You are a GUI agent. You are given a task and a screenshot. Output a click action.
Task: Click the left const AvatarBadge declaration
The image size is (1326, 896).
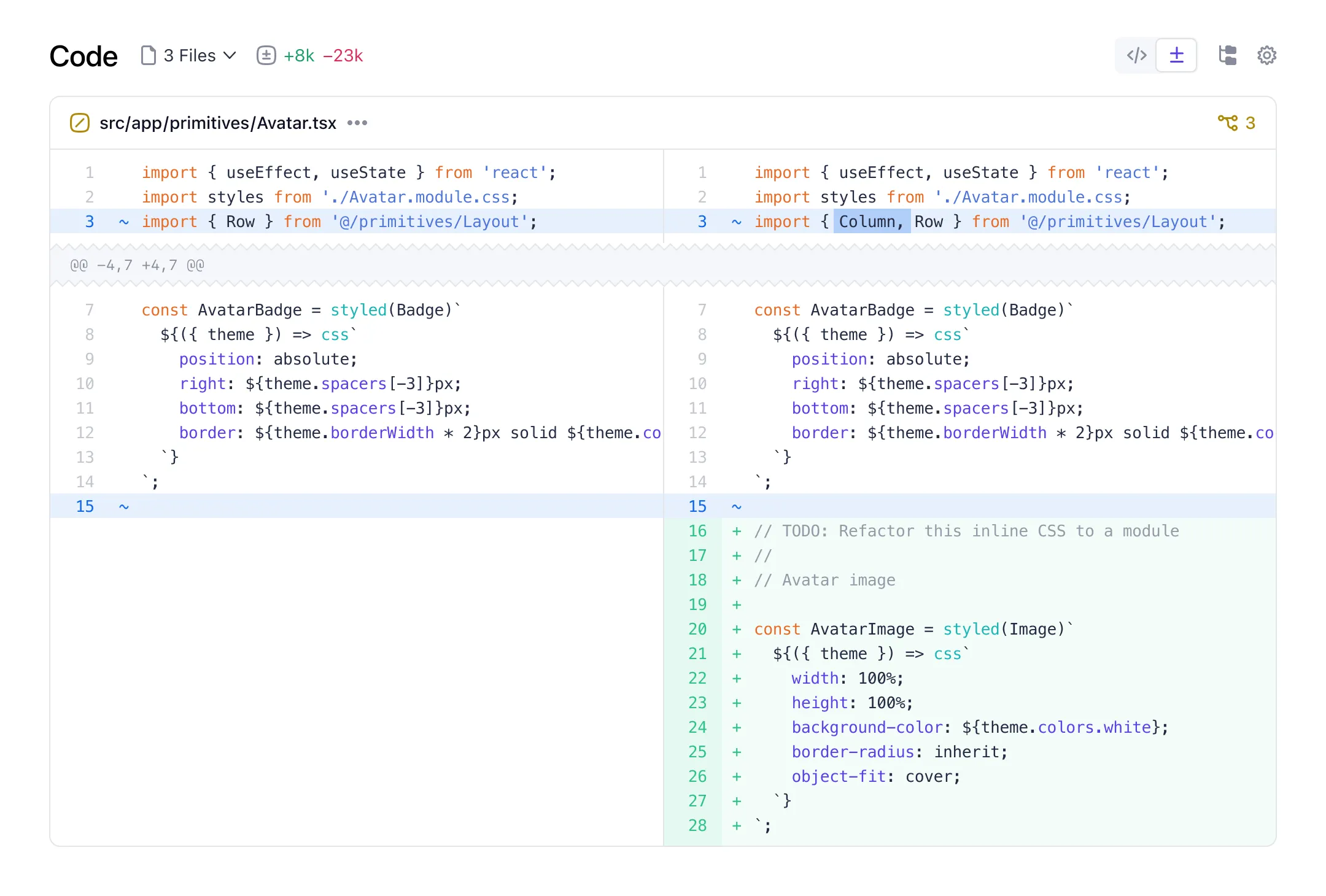[x=301, y=310]
